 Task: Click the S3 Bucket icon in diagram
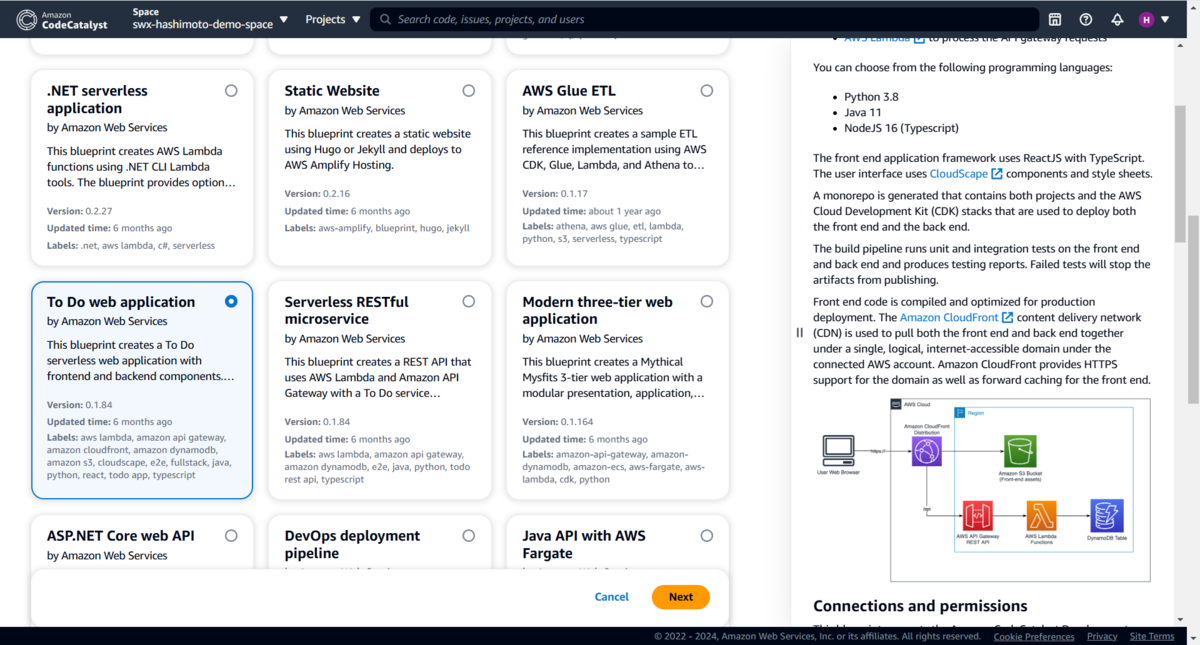[x=1021, y=451]
